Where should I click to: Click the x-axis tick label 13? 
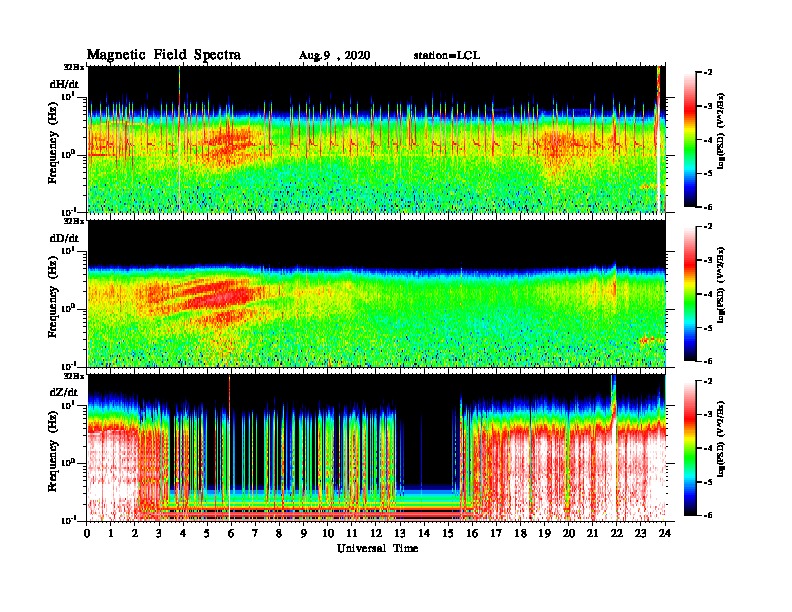coord(400,533)
